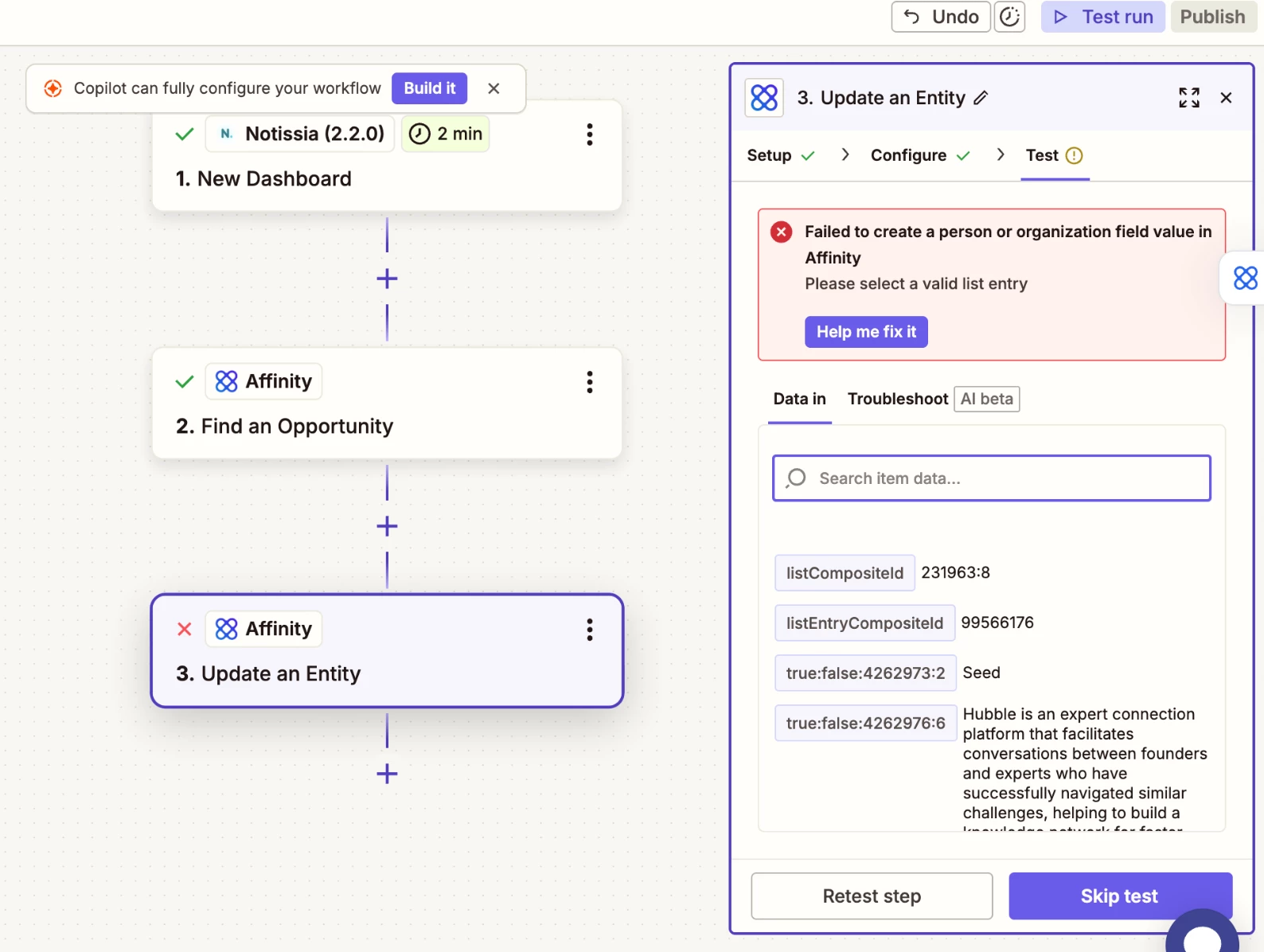Click the Copilot icon in banner

(53, 88)
